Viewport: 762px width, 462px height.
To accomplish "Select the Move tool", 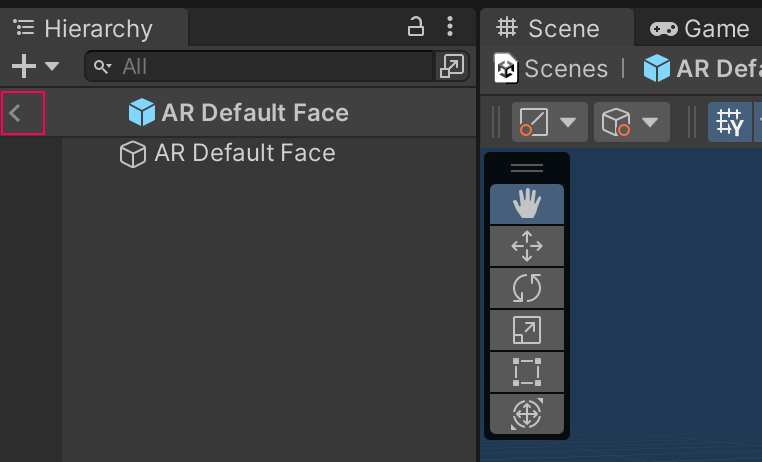I will point(527,246).
